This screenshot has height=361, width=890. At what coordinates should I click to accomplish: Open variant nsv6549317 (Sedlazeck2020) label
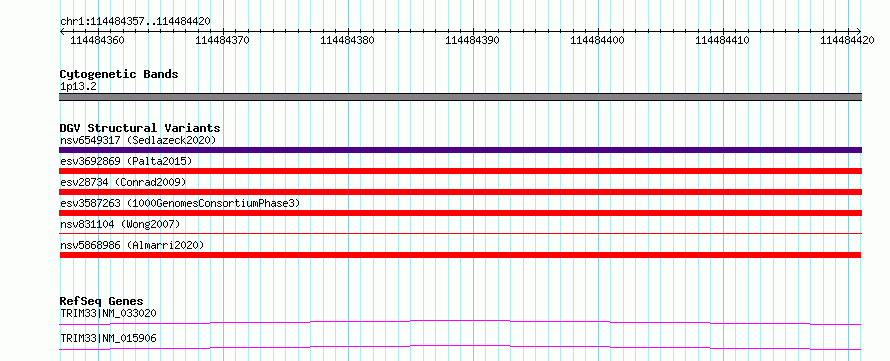138,140
